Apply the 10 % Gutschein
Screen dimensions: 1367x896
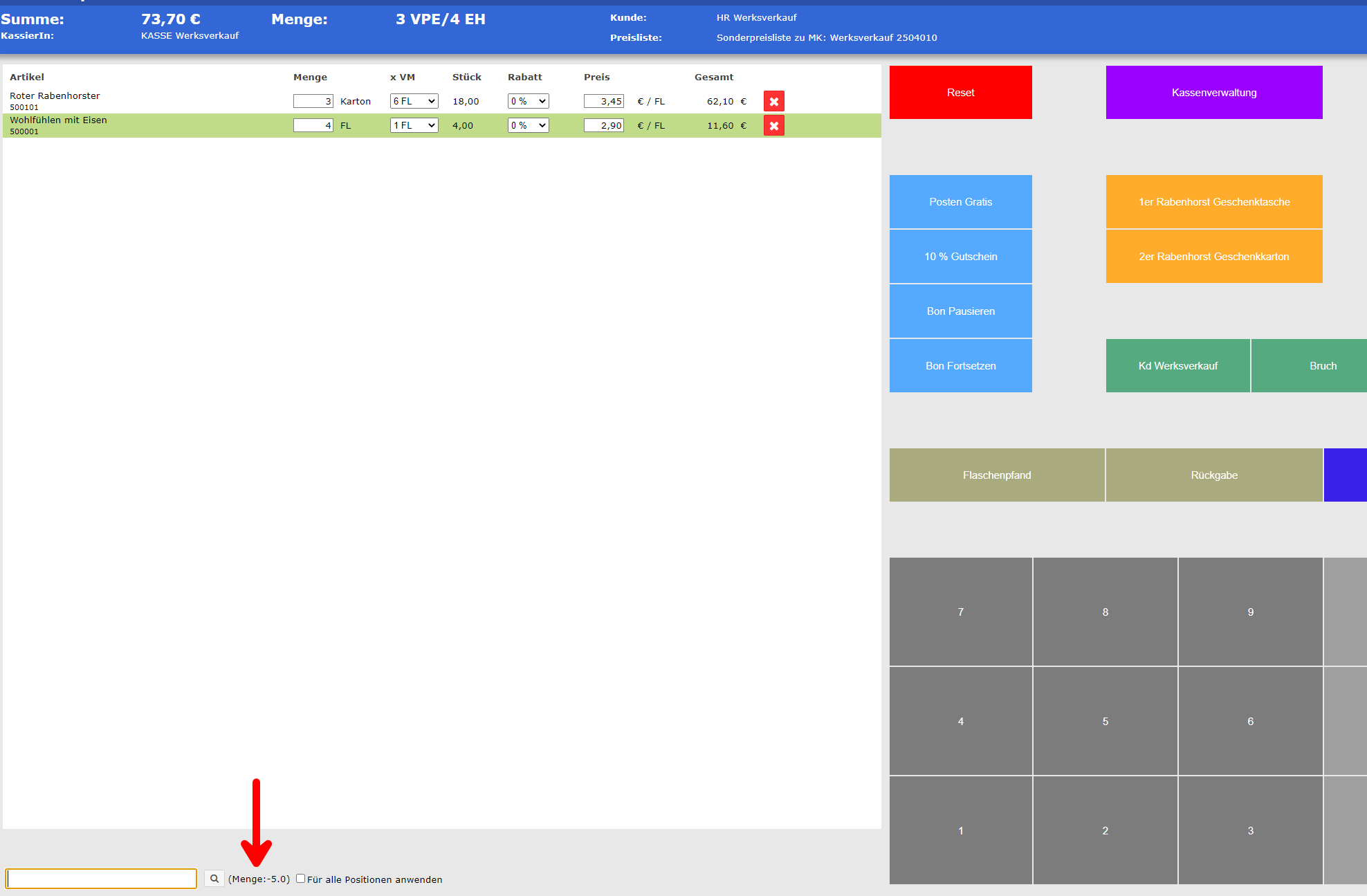point(960,257)
